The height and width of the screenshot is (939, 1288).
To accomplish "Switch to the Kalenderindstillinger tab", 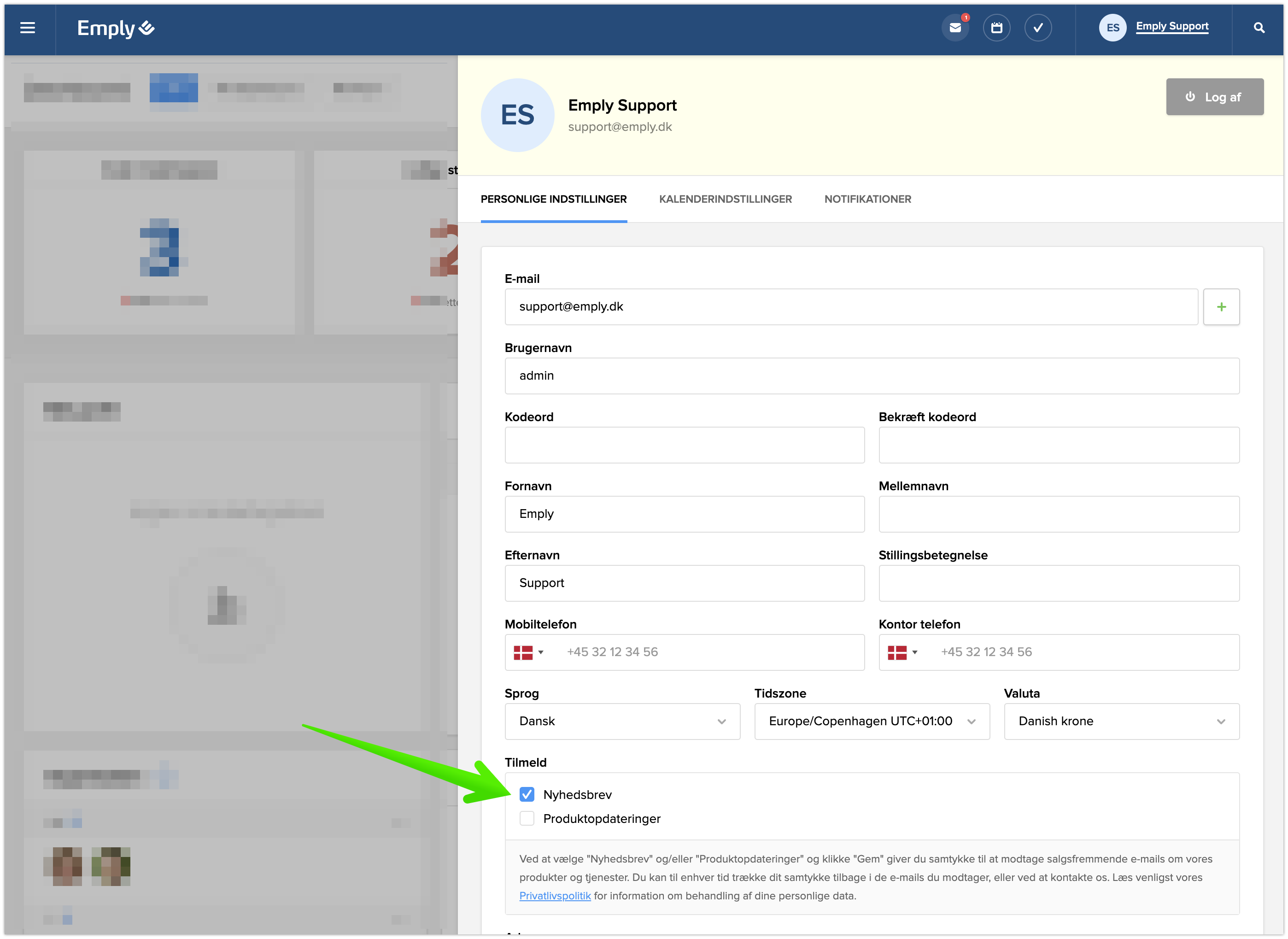I will tap(725, 199).
